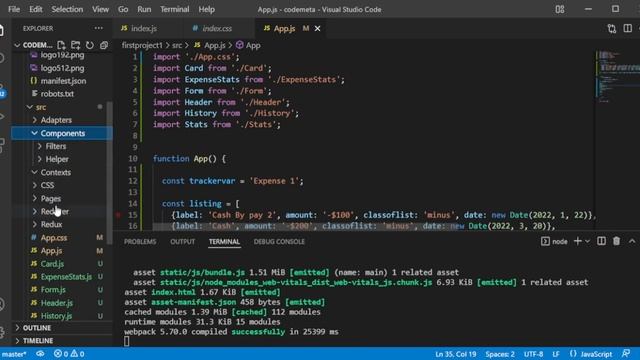Open the Edit menu
Image resolution: width=640 pixels, height=360 pixels.
36,9
